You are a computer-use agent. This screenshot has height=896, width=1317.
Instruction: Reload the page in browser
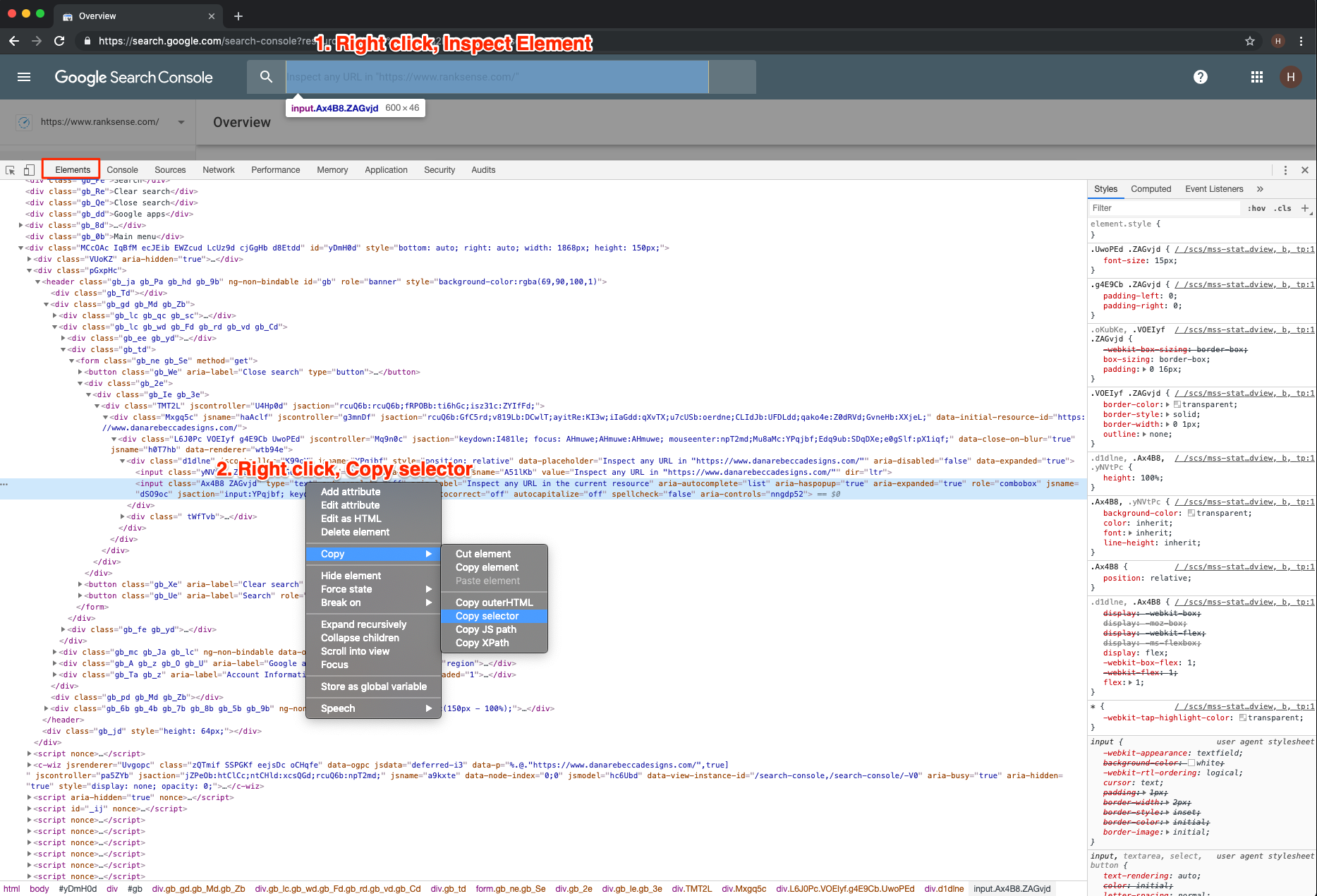(60, 41)
